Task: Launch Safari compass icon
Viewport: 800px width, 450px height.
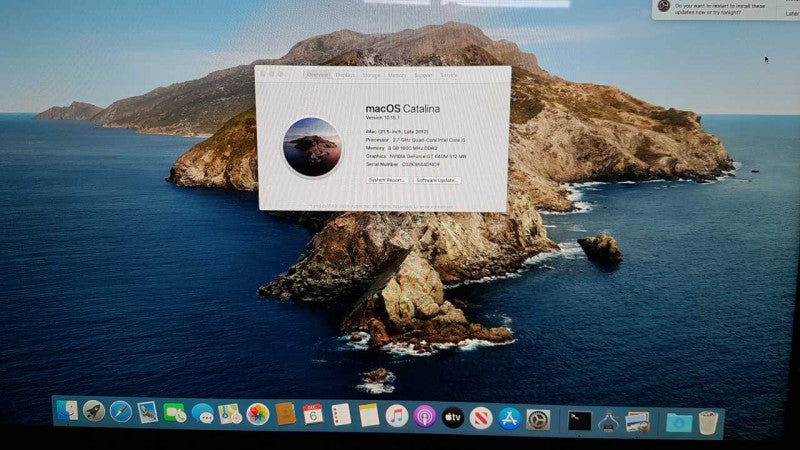Action: click(121, 412)
